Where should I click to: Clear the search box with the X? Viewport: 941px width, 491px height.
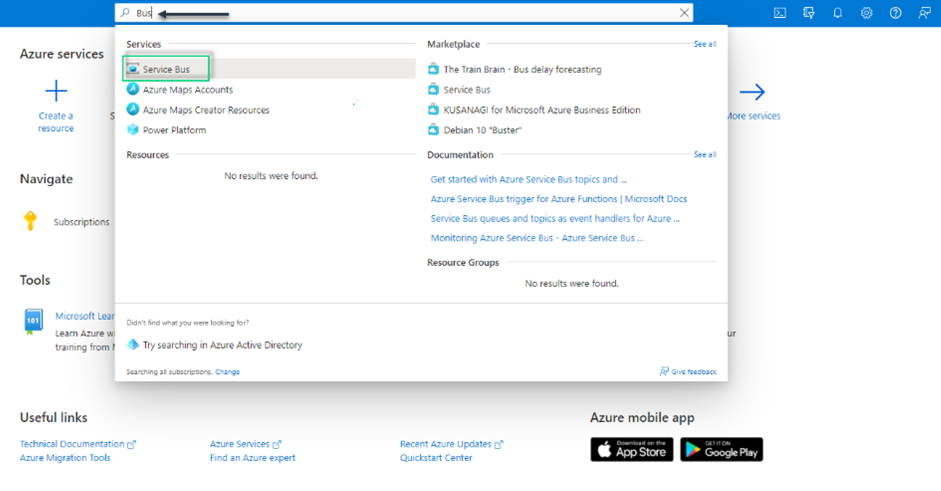(684, 13)
